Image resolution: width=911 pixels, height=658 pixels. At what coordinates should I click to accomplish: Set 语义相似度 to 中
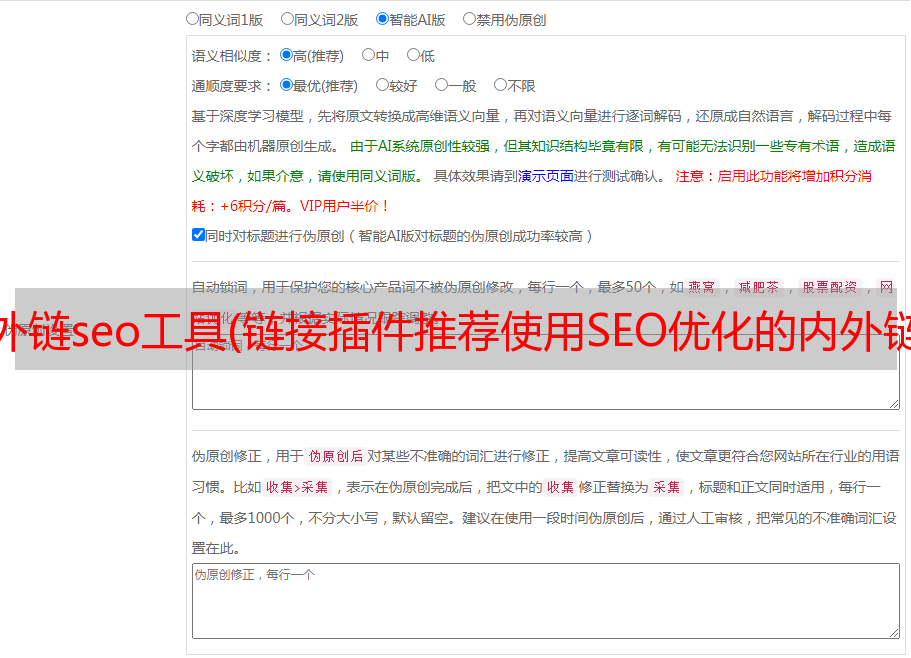(368, 55)
